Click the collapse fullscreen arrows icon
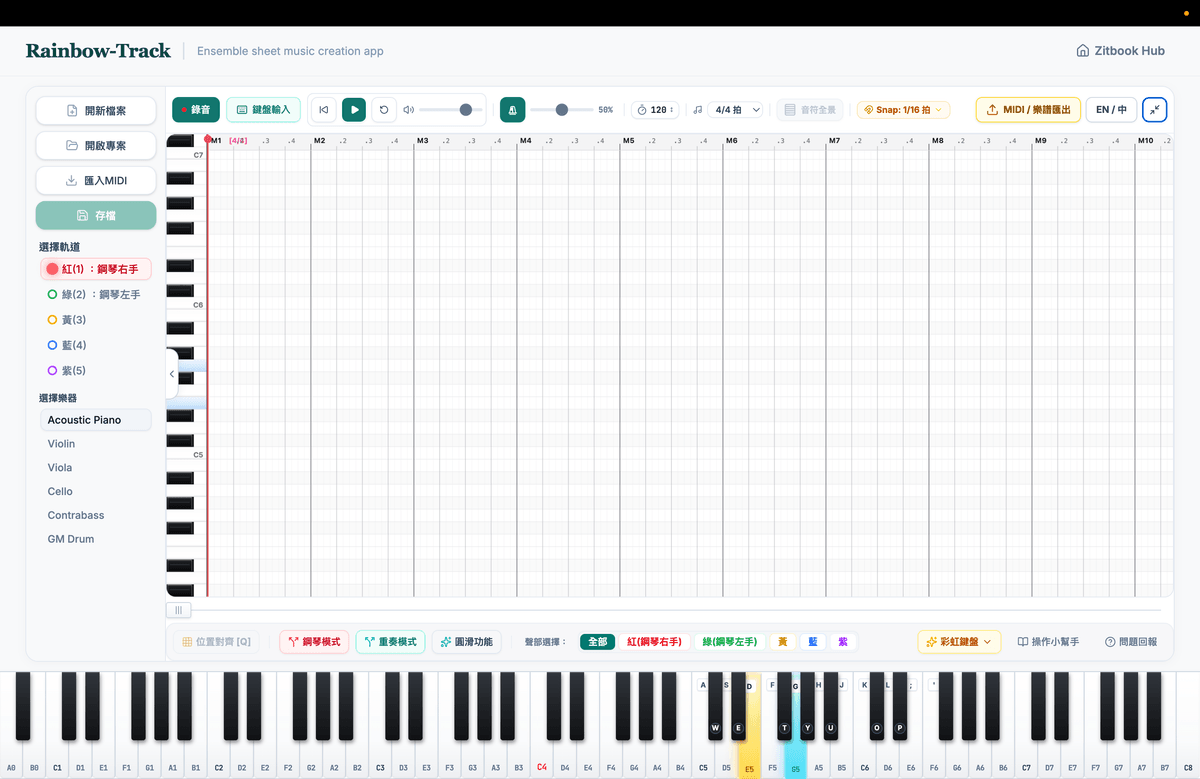The width and height of the screenshot is (1200, 779). click(x=1154, y=110)
